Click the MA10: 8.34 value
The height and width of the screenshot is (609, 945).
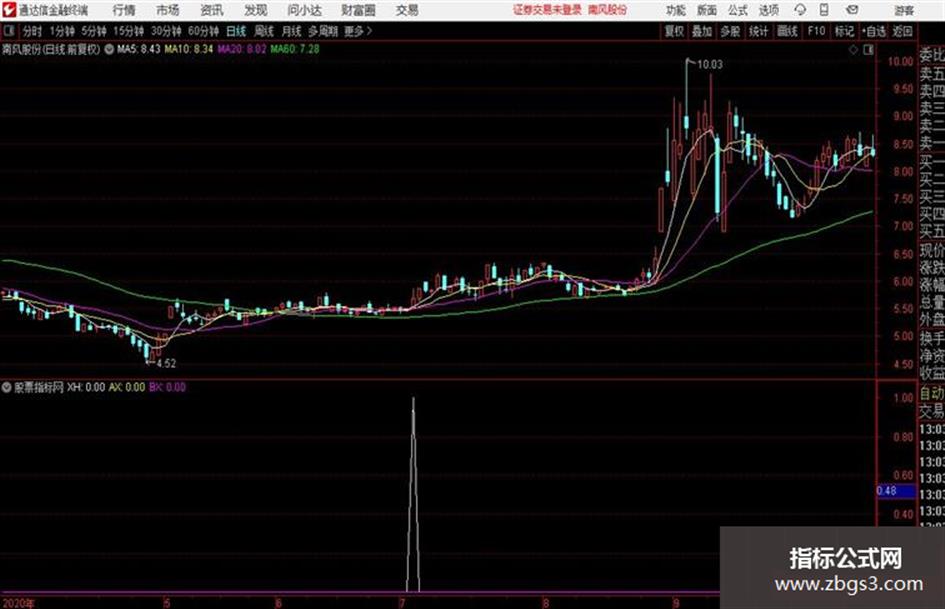click(189, 49)
